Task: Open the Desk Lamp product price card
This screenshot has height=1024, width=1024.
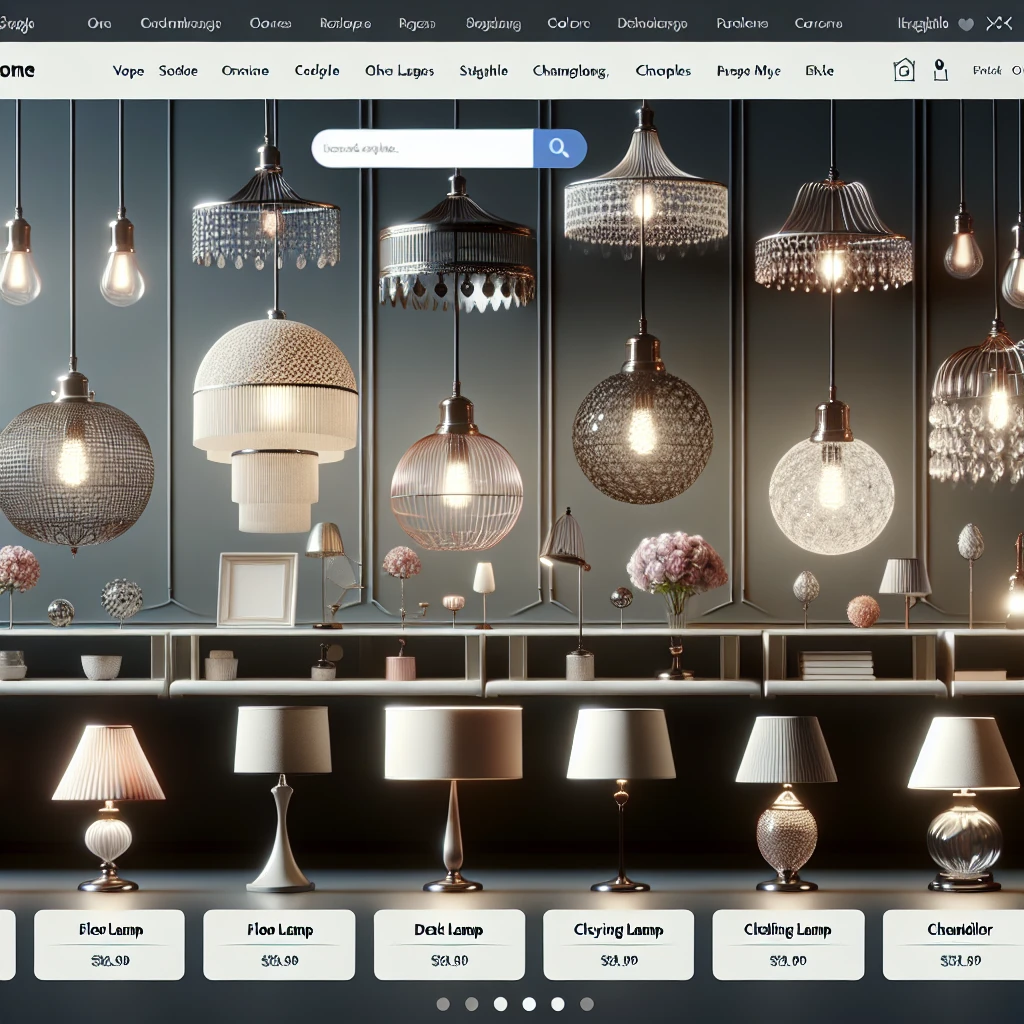Action: (x=449, y=944)
